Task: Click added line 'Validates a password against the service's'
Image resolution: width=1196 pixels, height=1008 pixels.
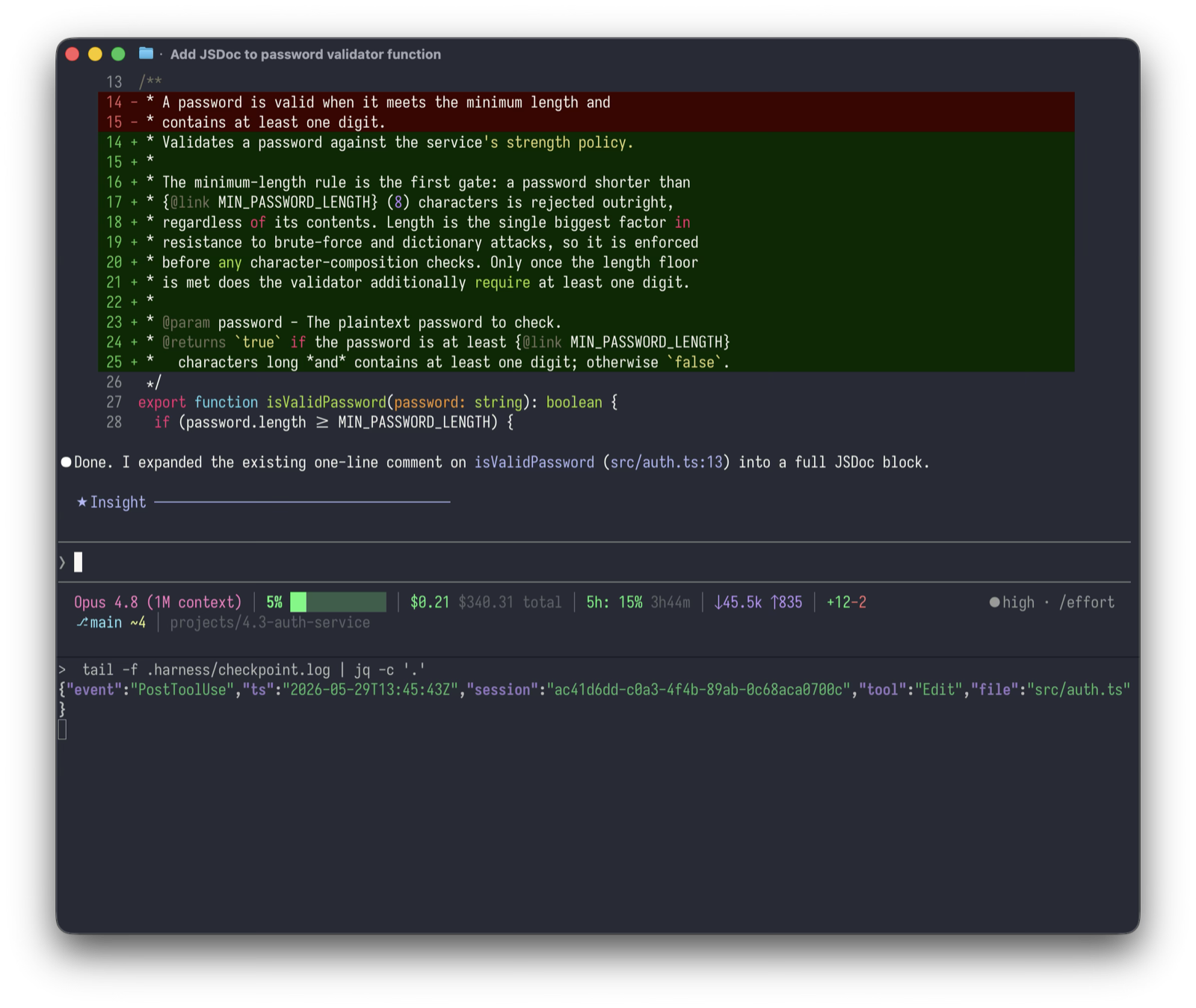Action: coord(586,143)
